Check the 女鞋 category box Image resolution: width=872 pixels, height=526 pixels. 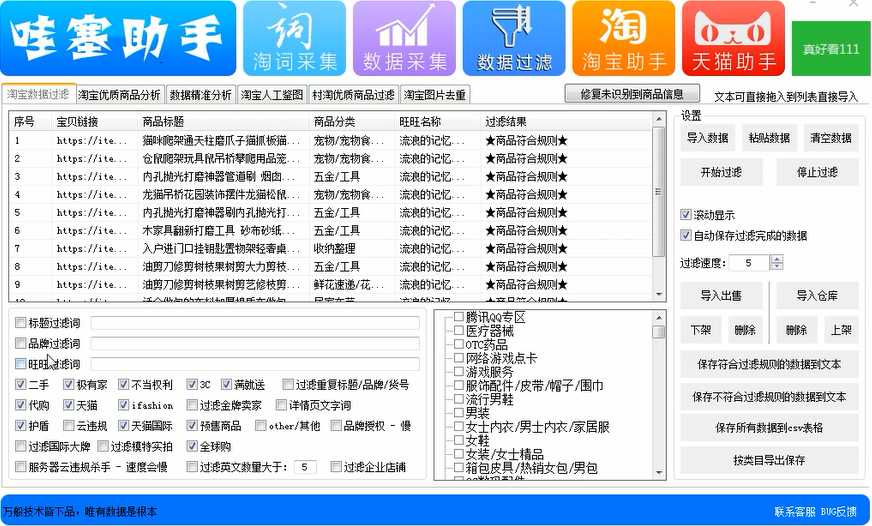[x=459, y=440]
